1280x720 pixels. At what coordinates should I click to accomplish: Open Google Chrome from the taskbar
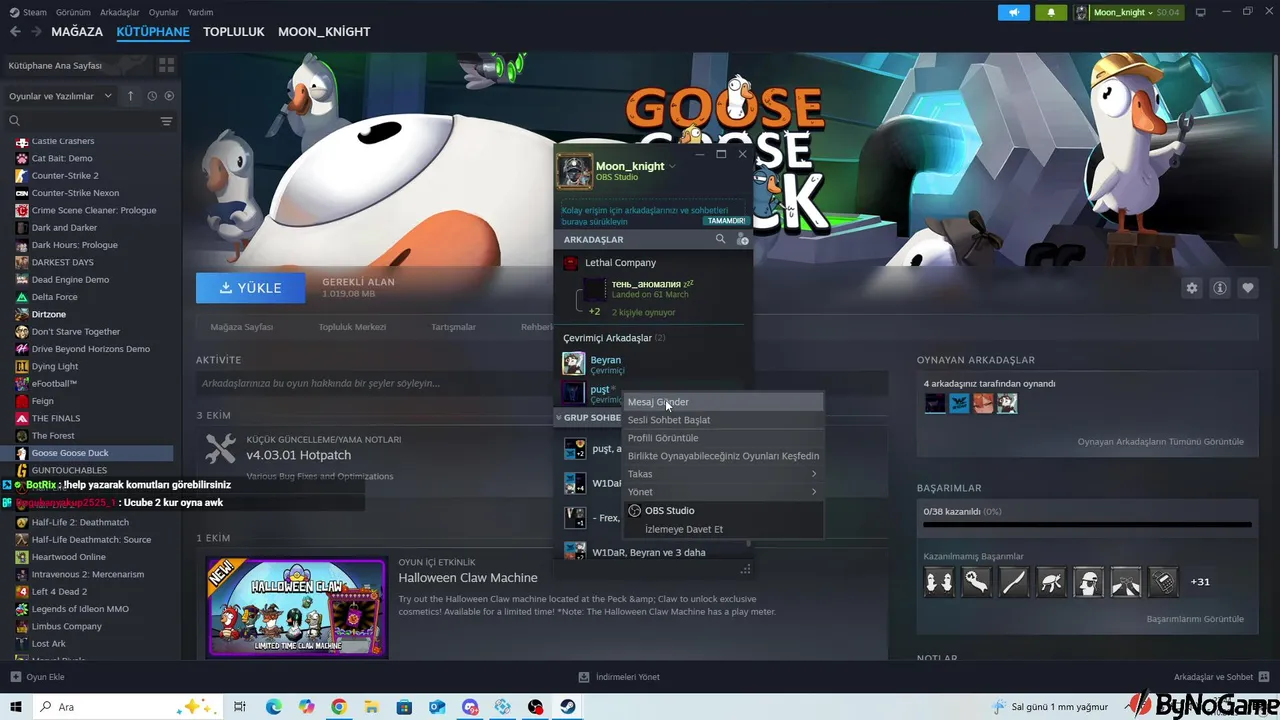pyautogui.click(x=339, y=707)
